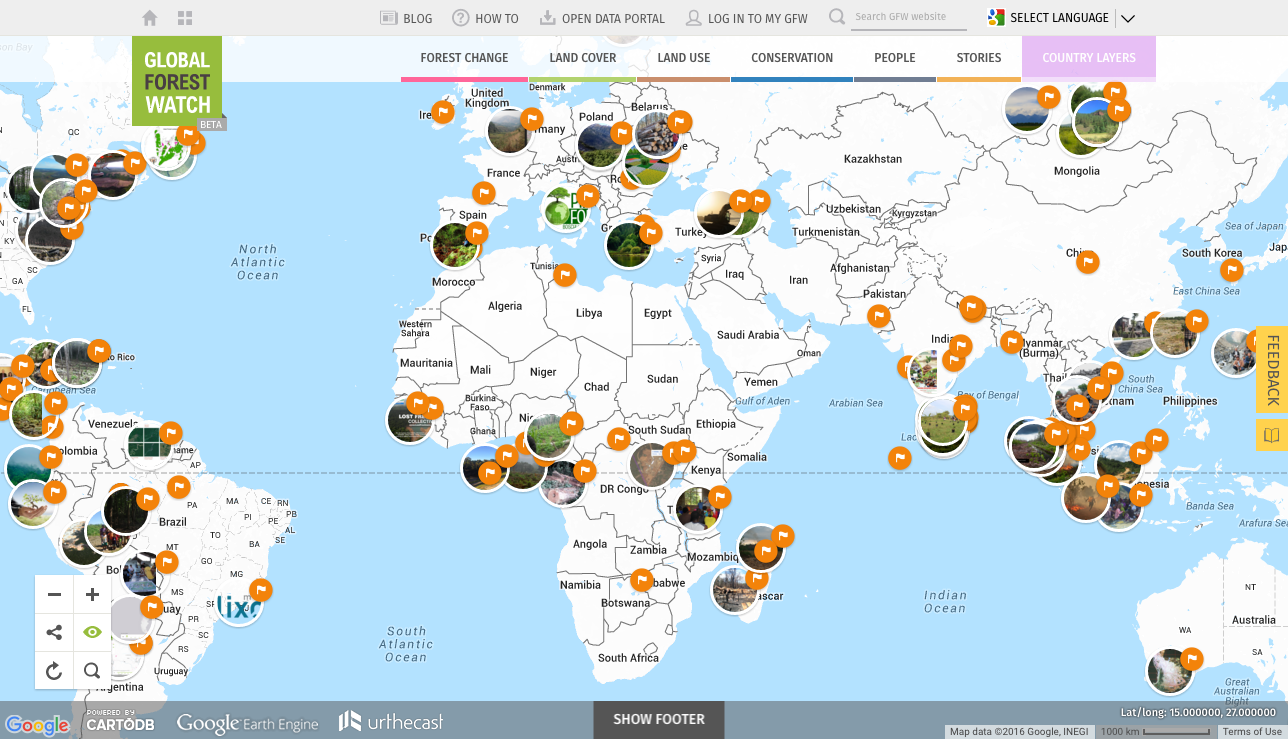Open the story thumbnail over Turkey
This screenshot has height=739, width=1288.
tap(718, 213)
